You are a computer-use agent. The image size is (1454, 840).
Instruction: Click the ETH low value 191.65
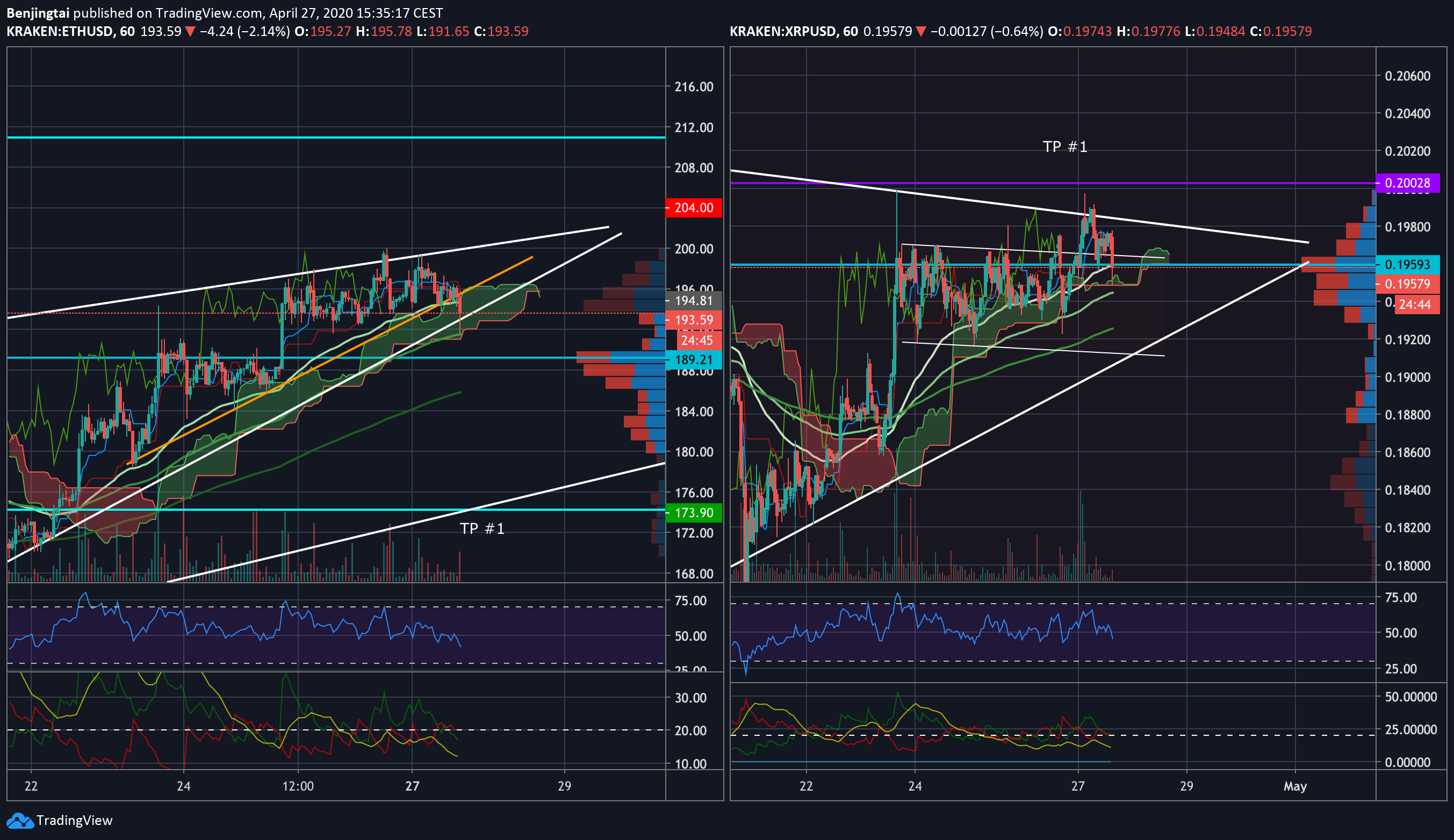pos(448,31)
